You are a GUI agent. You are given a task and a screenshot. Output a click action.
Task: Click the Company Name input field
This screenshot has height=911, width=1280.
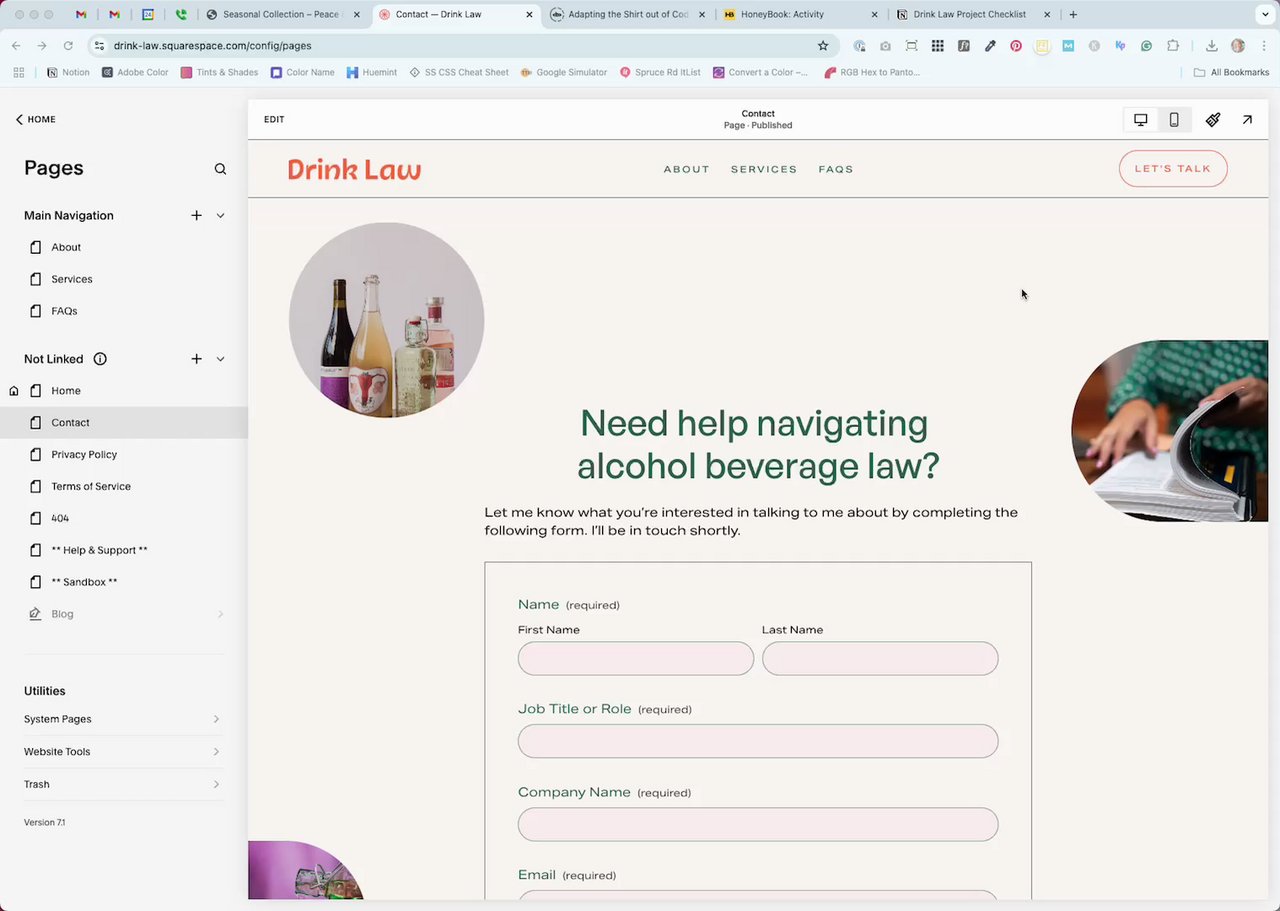(758, 825)
